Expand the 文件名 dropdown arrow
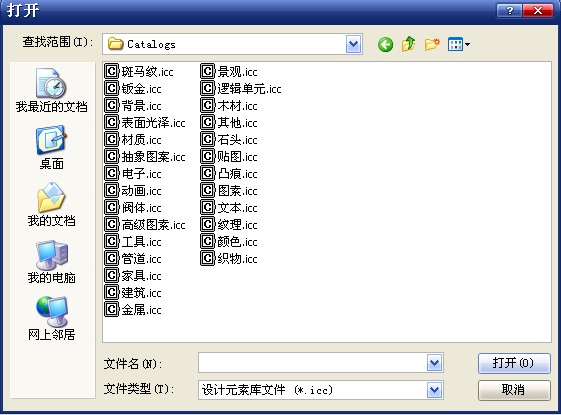Screen dimensions: 561x415 [434, 363]
